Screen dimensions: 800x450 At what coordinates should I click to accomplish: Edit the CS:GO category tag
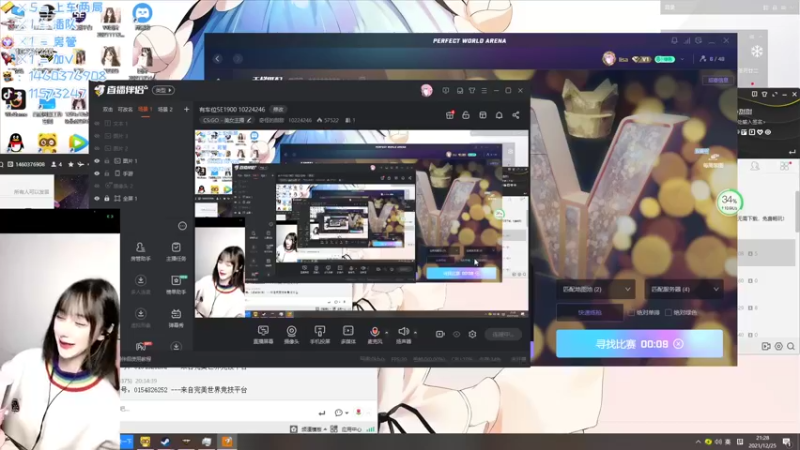227,120
